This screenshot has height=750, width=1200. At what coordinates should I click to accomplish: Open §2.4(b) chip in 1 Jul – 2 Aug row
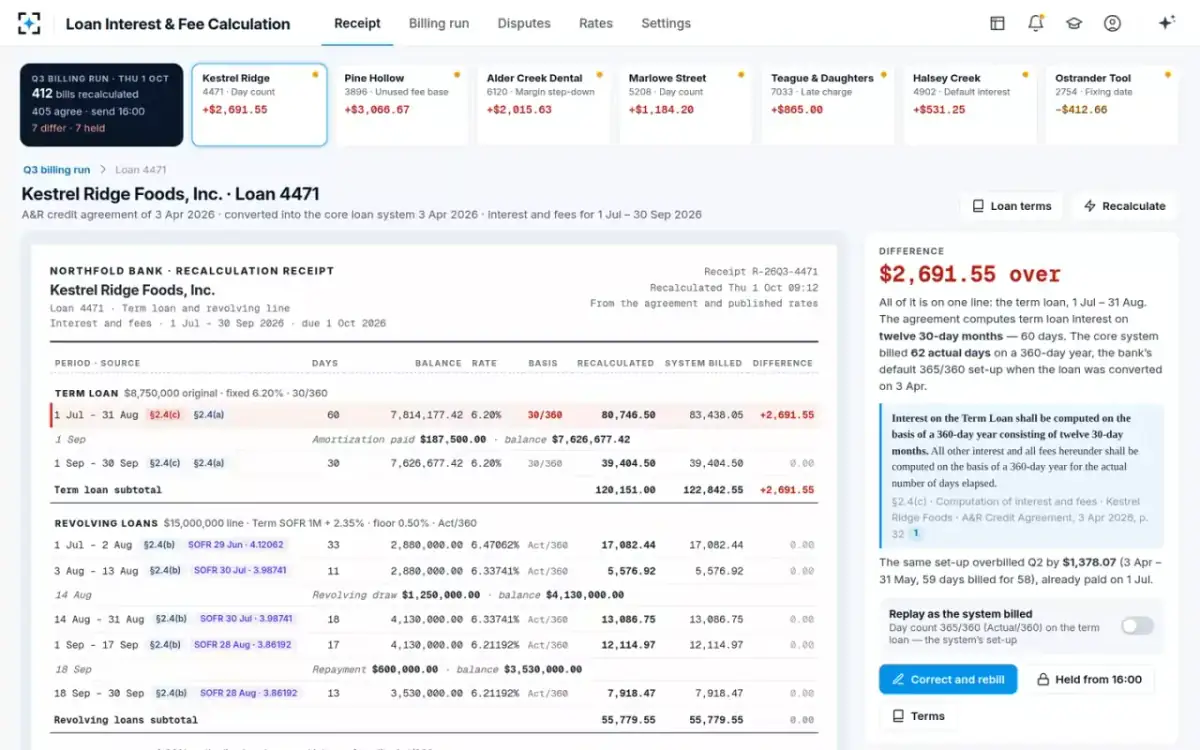point(160,545)
